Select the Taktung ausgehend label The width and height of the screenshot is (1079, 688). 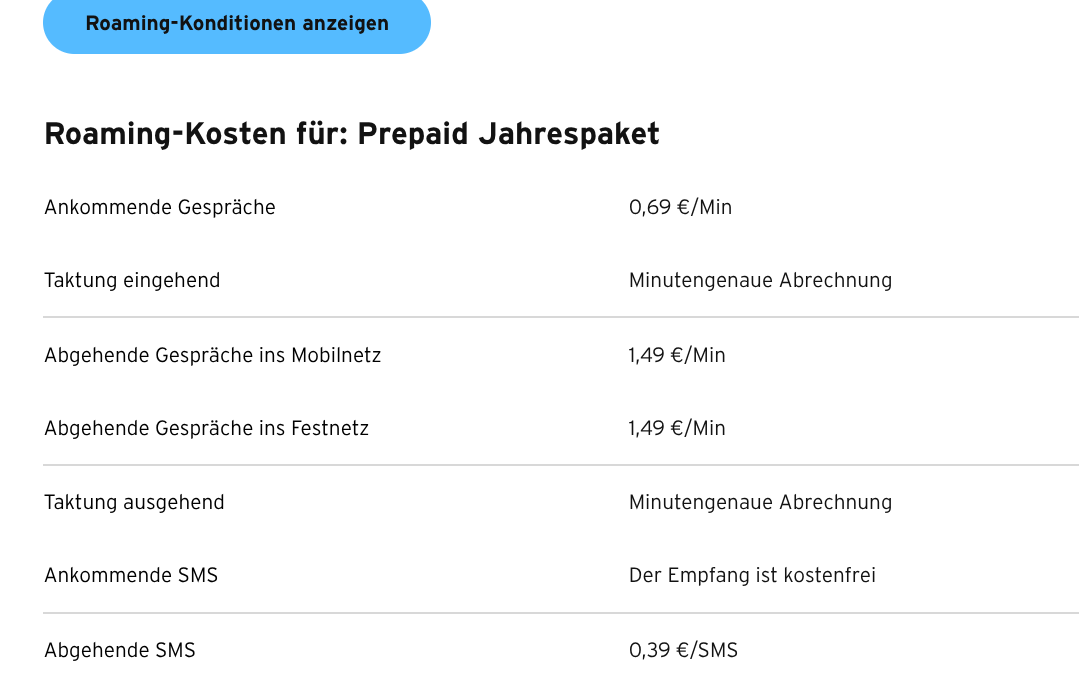point(134,502)
